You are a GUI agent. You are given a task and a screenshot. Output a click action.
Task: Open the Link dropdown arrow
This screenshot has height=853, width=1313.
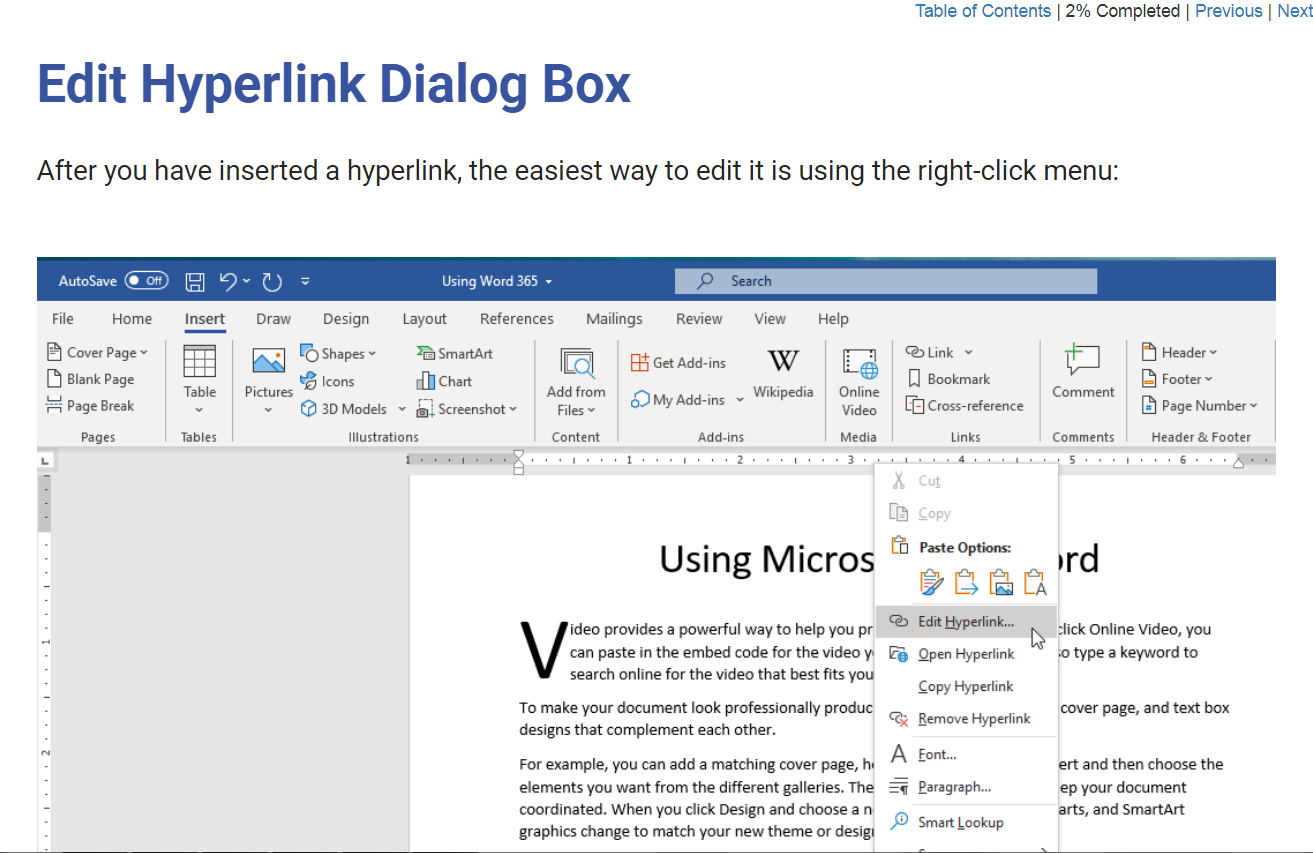[968, 352]
